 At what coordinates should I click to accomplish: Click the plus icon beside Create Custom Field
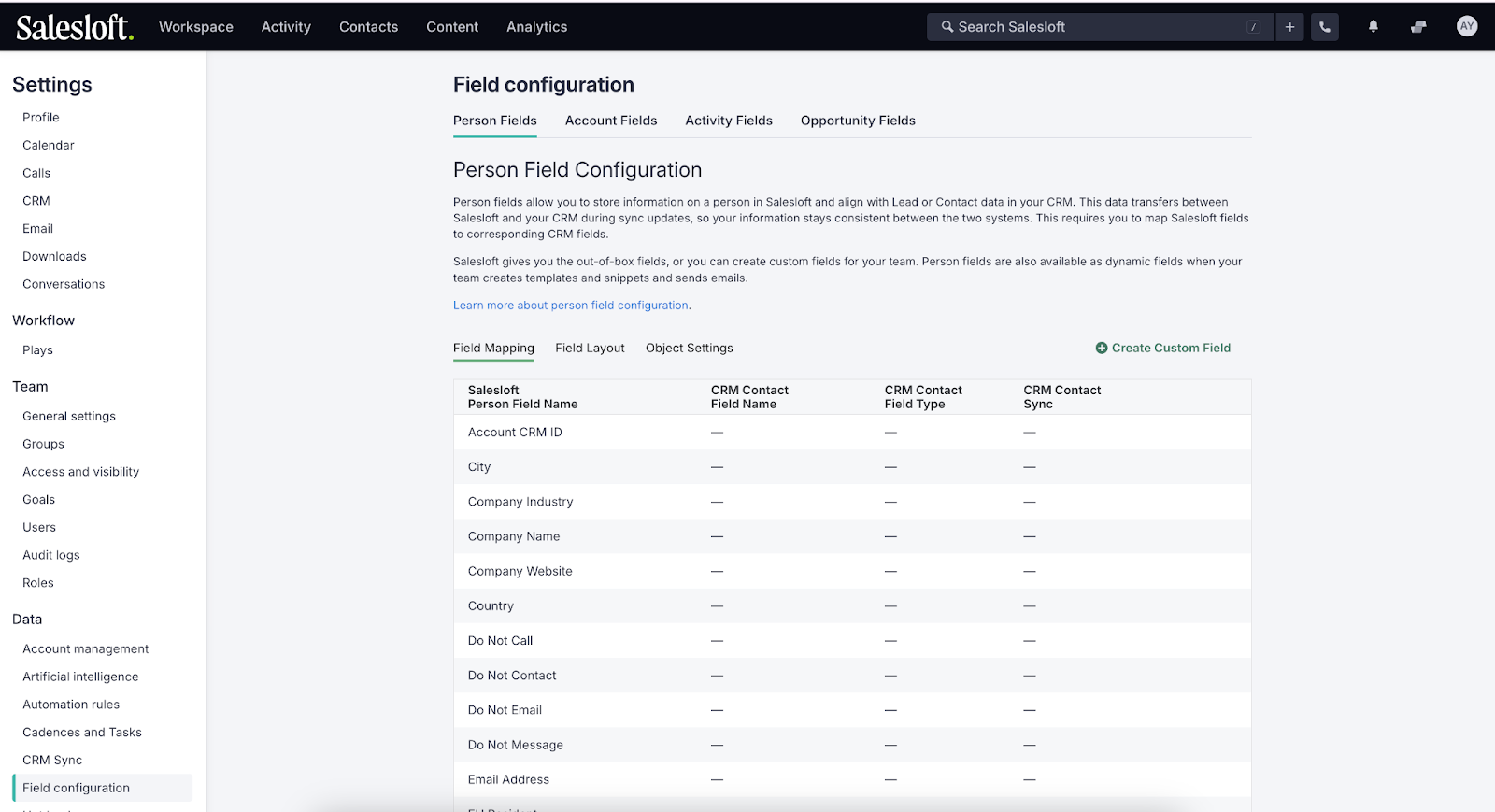[x=1102, y=348]
